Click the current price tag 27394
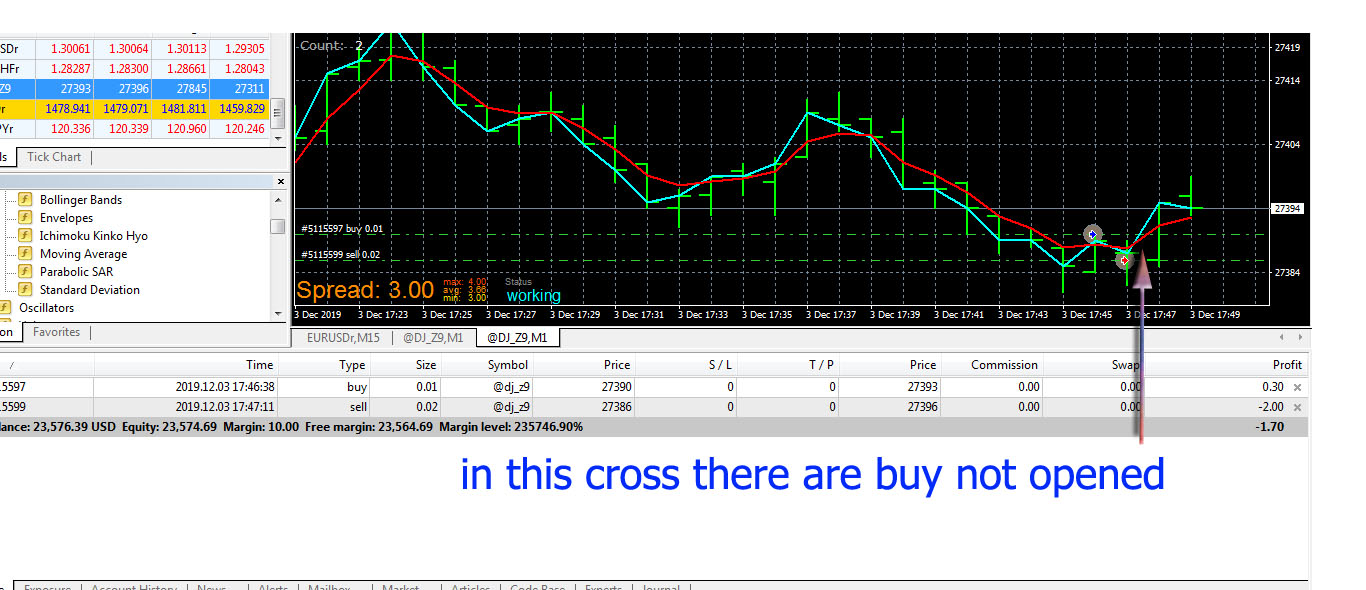 [x=1286, y=209]
